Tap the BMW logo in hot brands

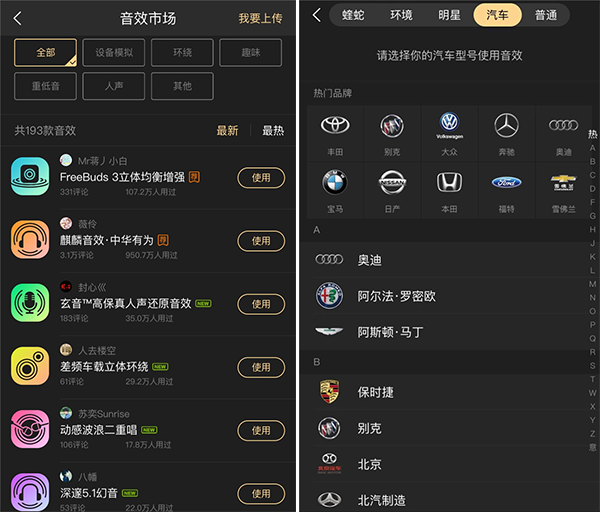pos(335,182)
